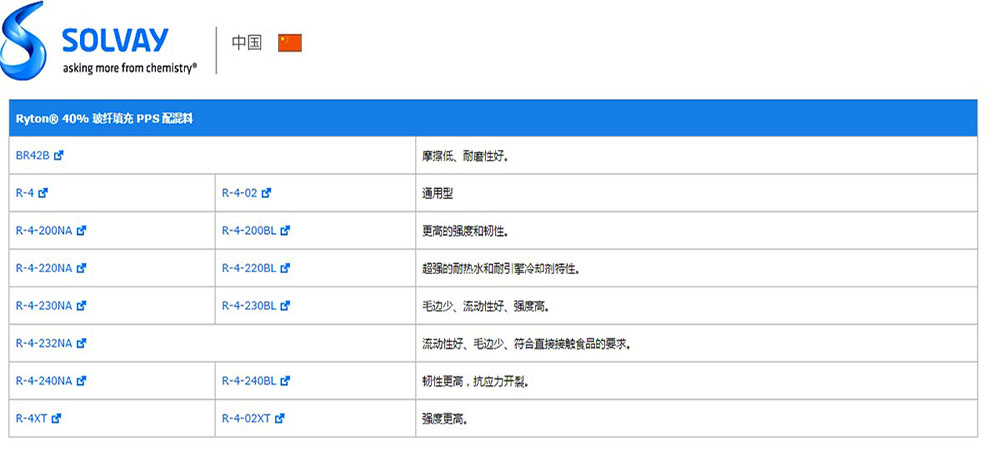Open the R-4-220NA product link

click(x=44, y=268)
